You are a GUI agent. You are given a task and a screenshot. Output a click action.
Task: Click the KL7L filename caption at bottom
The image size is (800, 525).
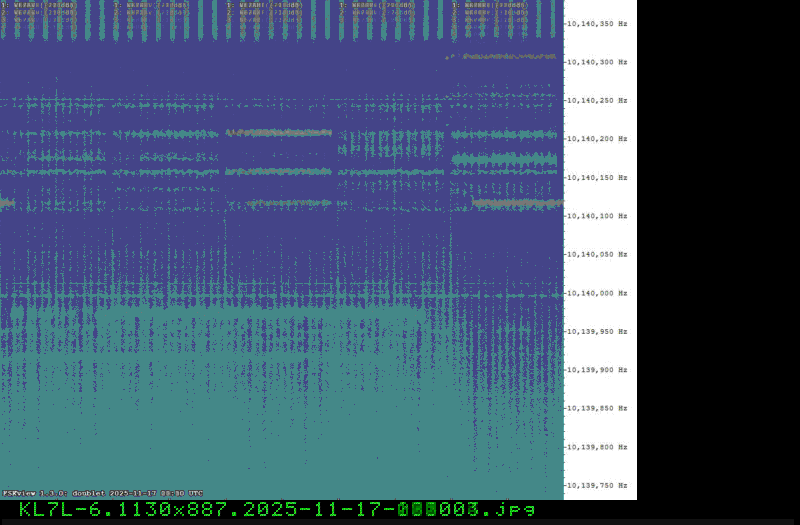[x=277, y=510]
